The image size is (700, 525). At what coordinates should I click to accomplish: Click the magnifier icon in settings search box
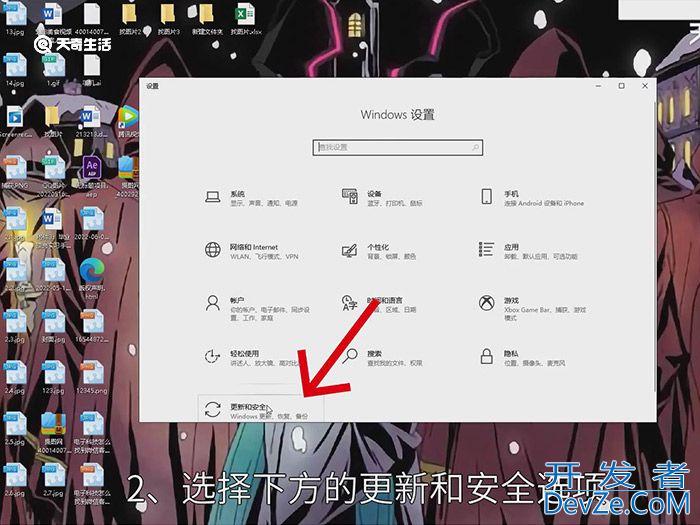tap(475, 147)
